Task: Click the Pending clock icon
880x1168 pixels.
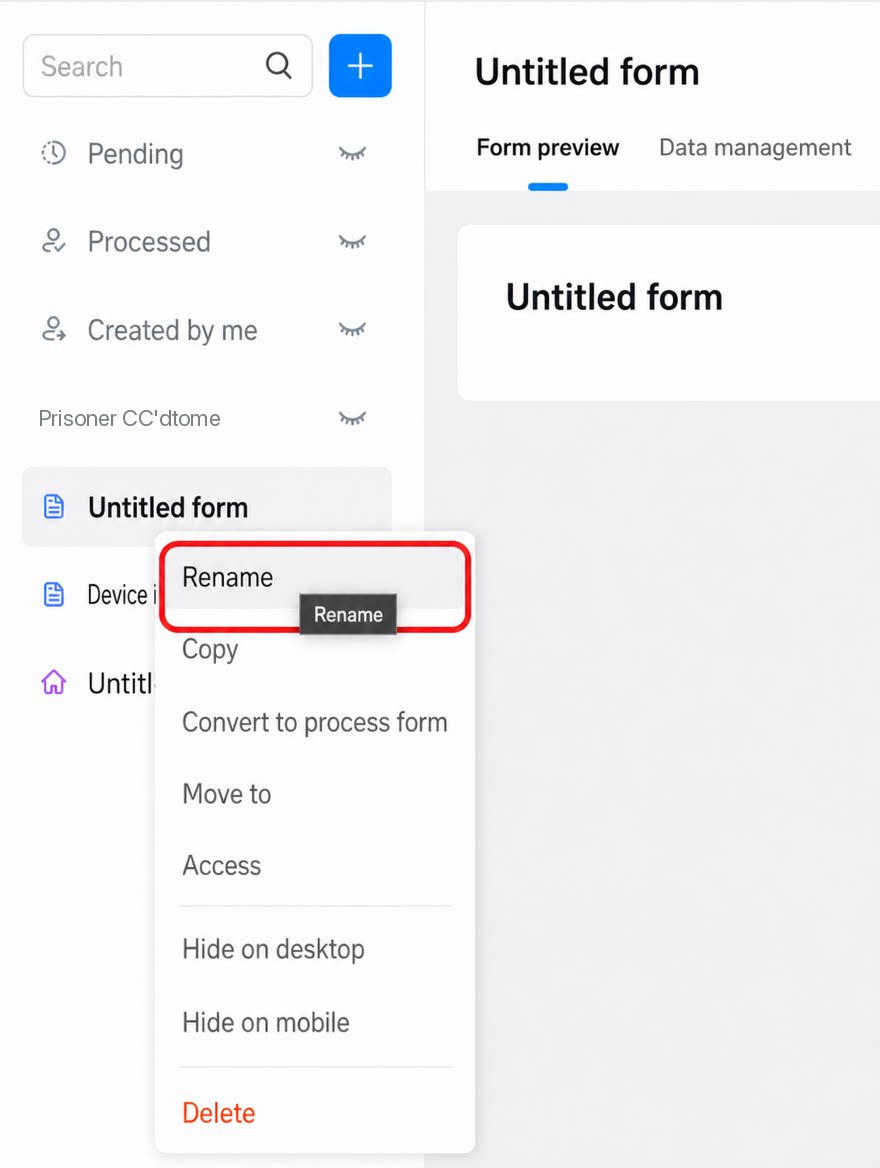Action: coord(54,153)
